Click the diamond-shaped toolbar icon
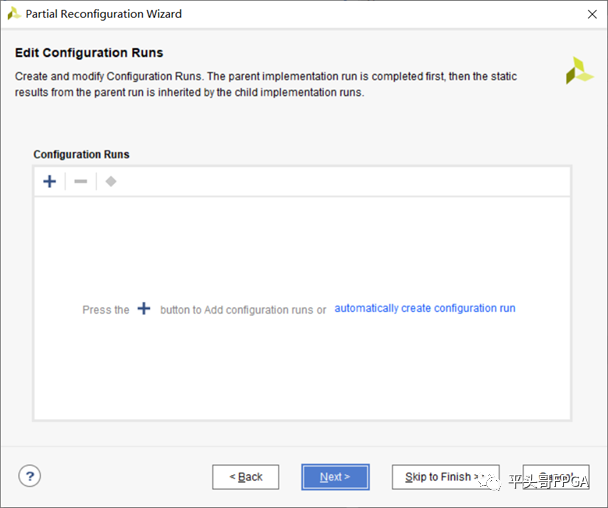This screenshot has width=608, height=508. point(111,181)
